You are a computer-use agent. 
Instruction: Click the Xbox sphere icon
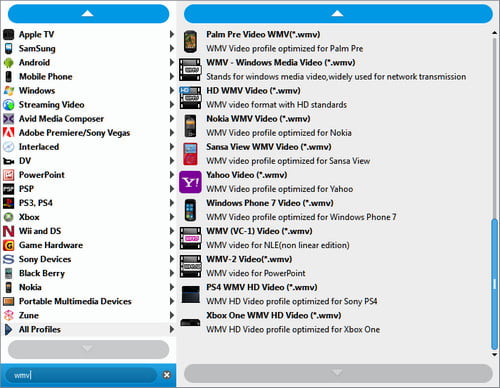click(9, 217)
